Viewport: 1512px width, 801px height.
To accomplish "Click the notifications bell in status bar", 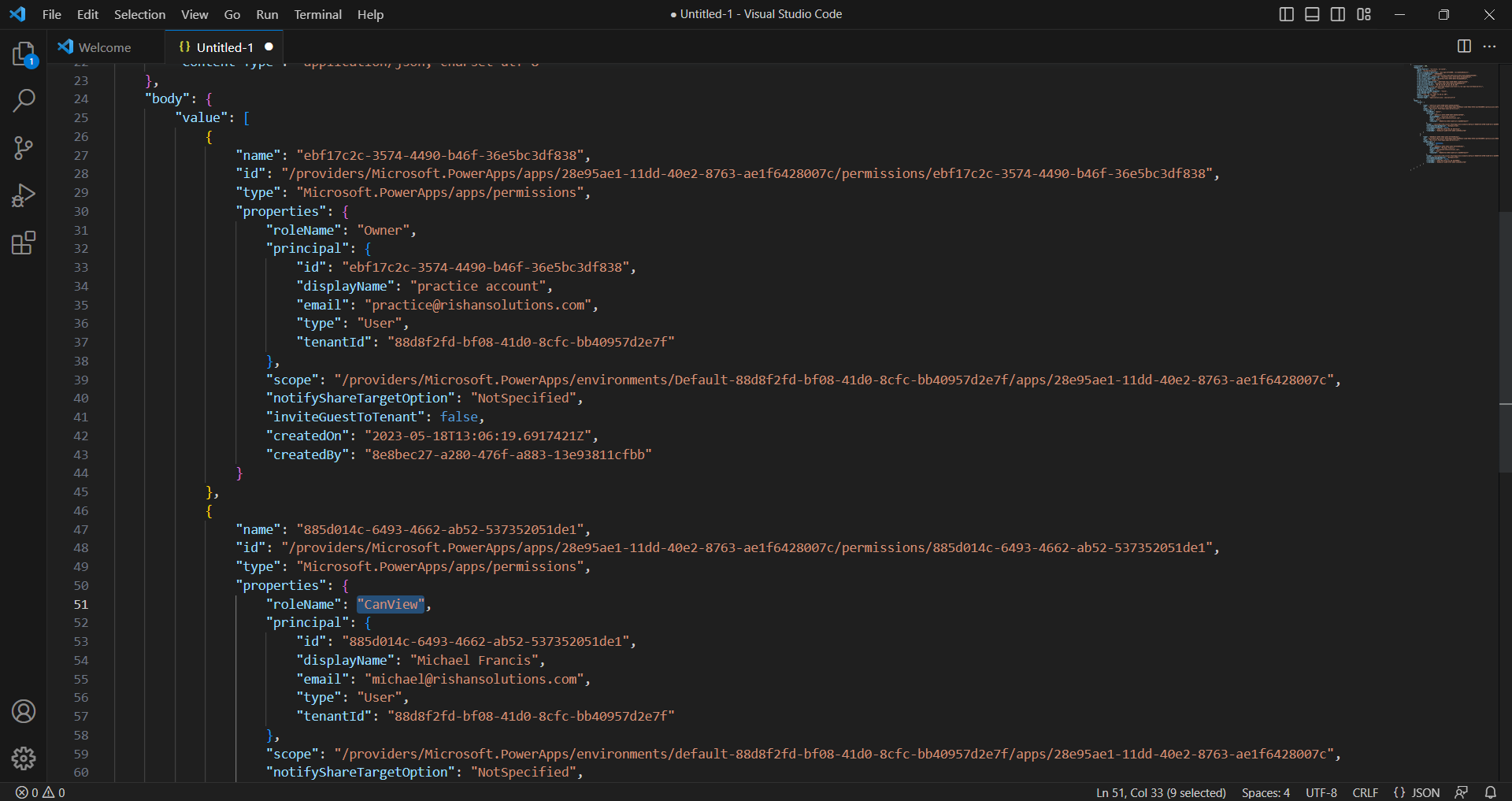I will [1490, 792].
